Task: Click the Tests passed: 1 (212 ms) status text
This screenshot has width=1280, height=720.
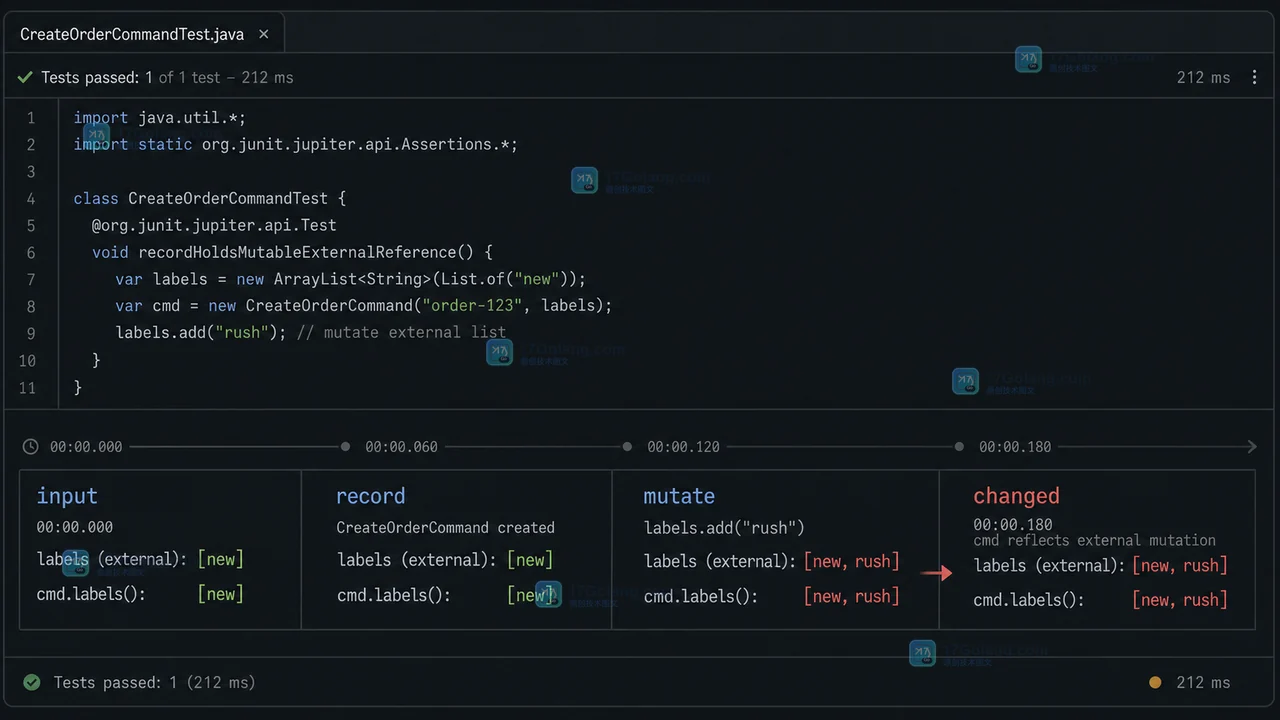Action: (x=154, y=682)
